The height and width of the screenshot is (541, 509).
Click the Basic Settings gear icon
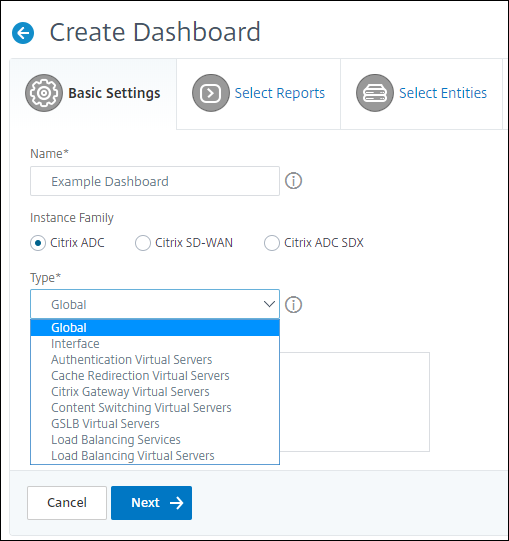44,93
